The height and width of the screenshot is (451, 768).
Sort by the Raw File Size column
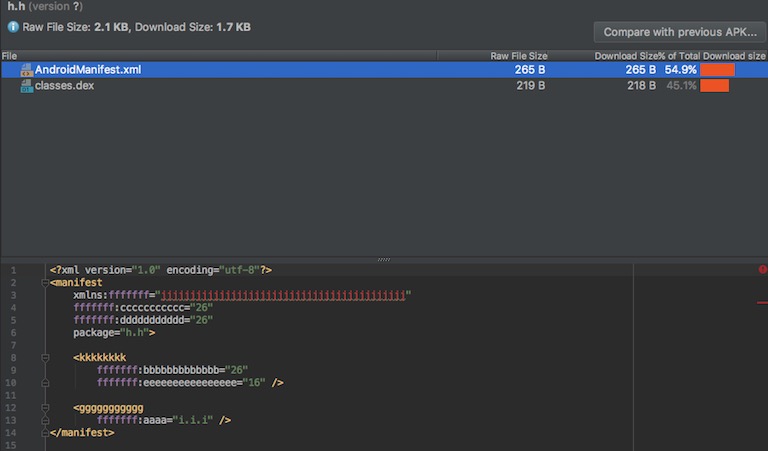518,56
